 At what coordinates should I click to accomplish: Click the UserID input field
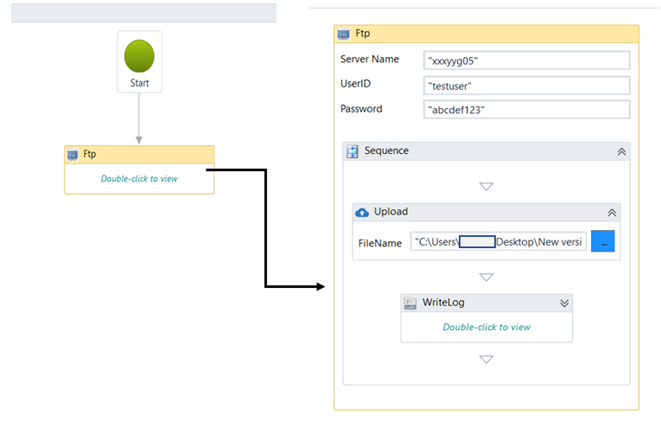[x=526, y=85]
